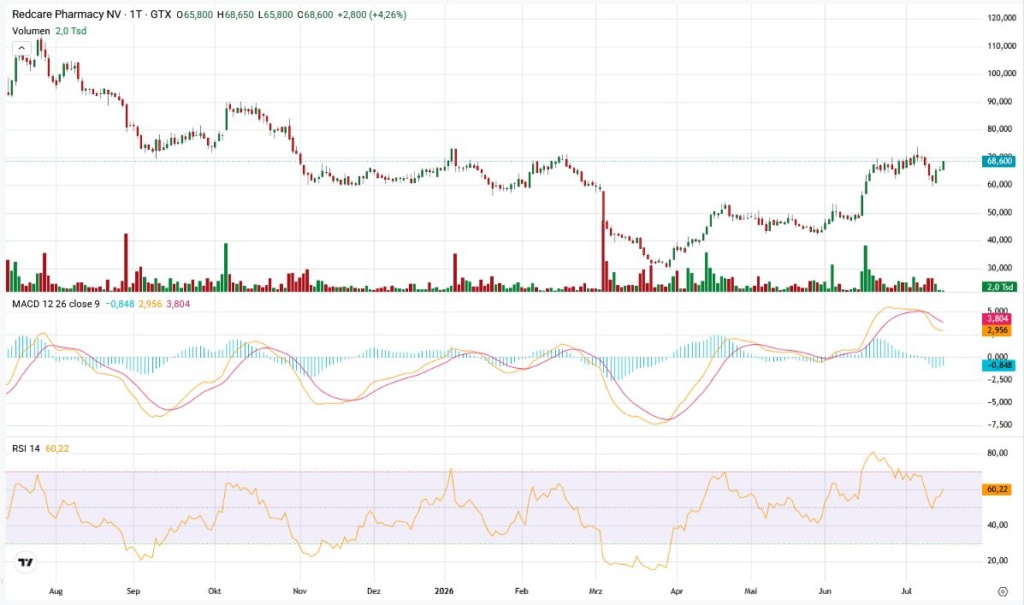The width and height of the screenshot is (1024, 605).
Task: Click the Dez label on time axis
Action: coord(374,591)
